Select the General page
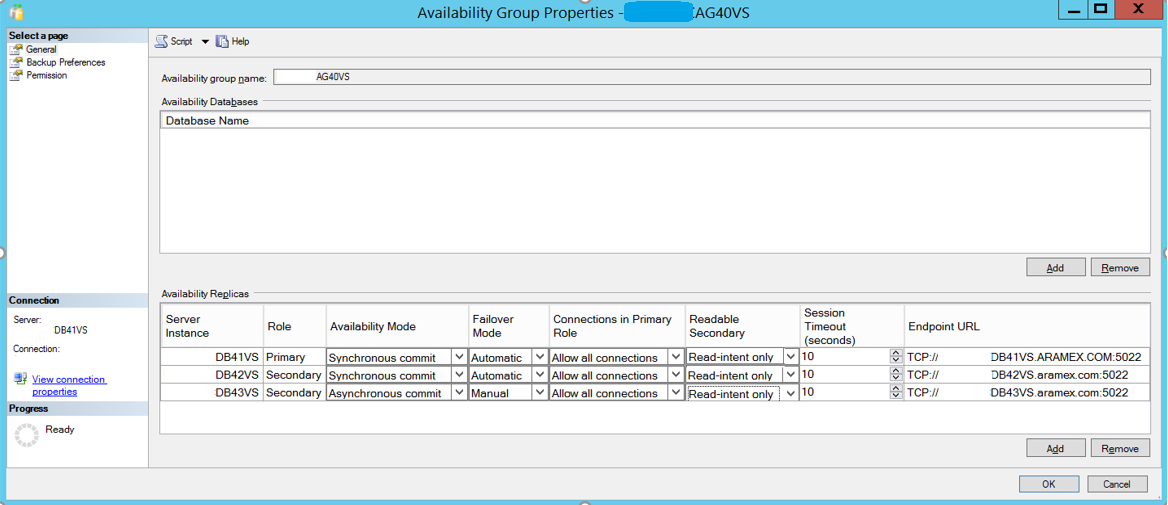Viewport: 1168px width, 505px height. (x=41, y=49)
